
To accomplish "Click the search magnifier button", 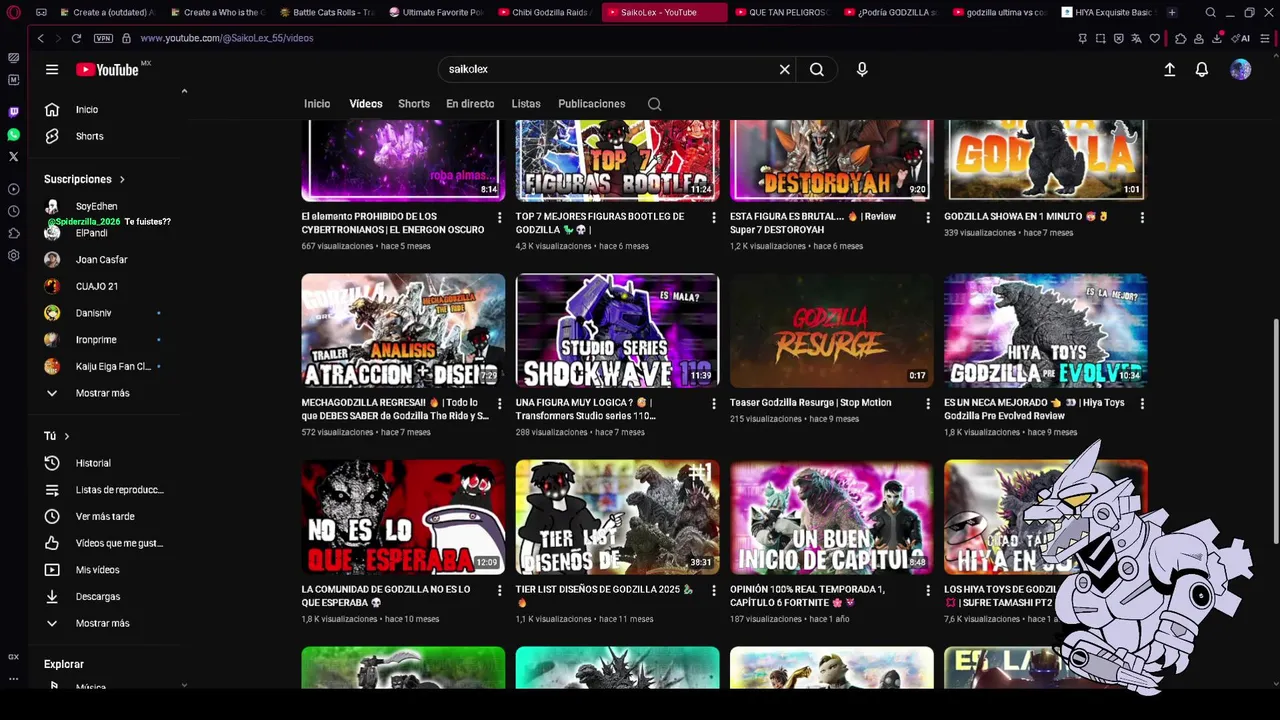I will pyautogui.click(x=817, y=69).
